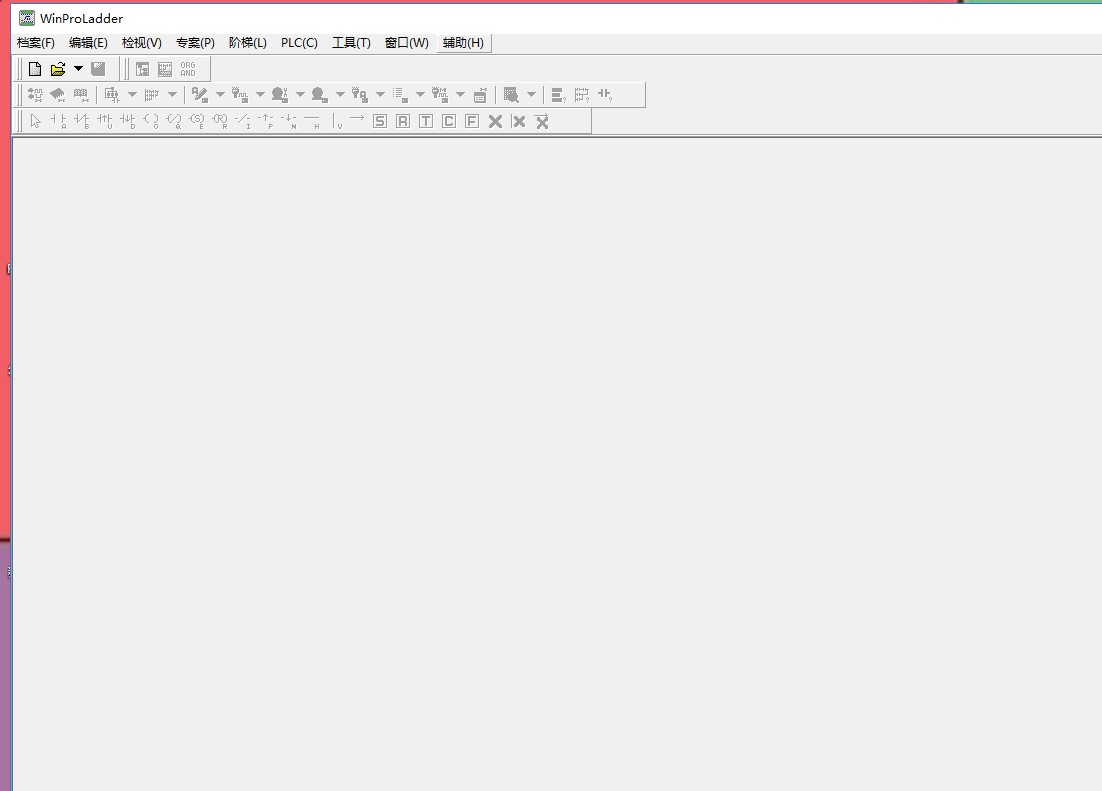
Task: Insert normally closed contact B
Action: tap(82, 121)
